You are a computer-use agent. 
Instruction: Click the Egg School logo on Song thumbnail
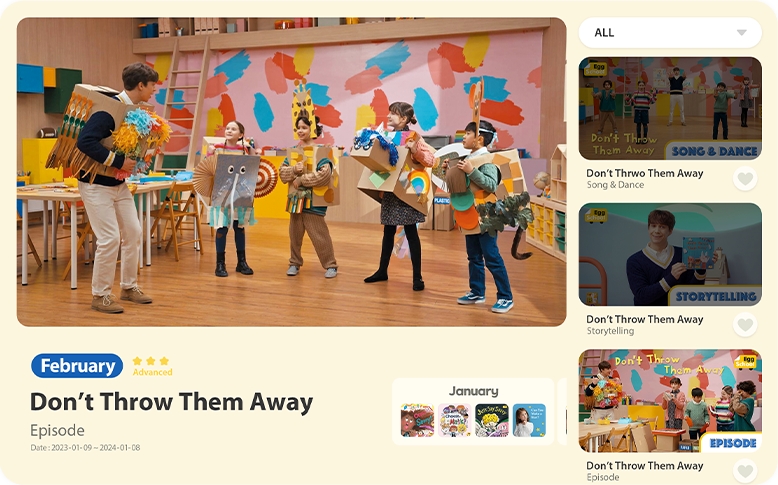point(595,69)
